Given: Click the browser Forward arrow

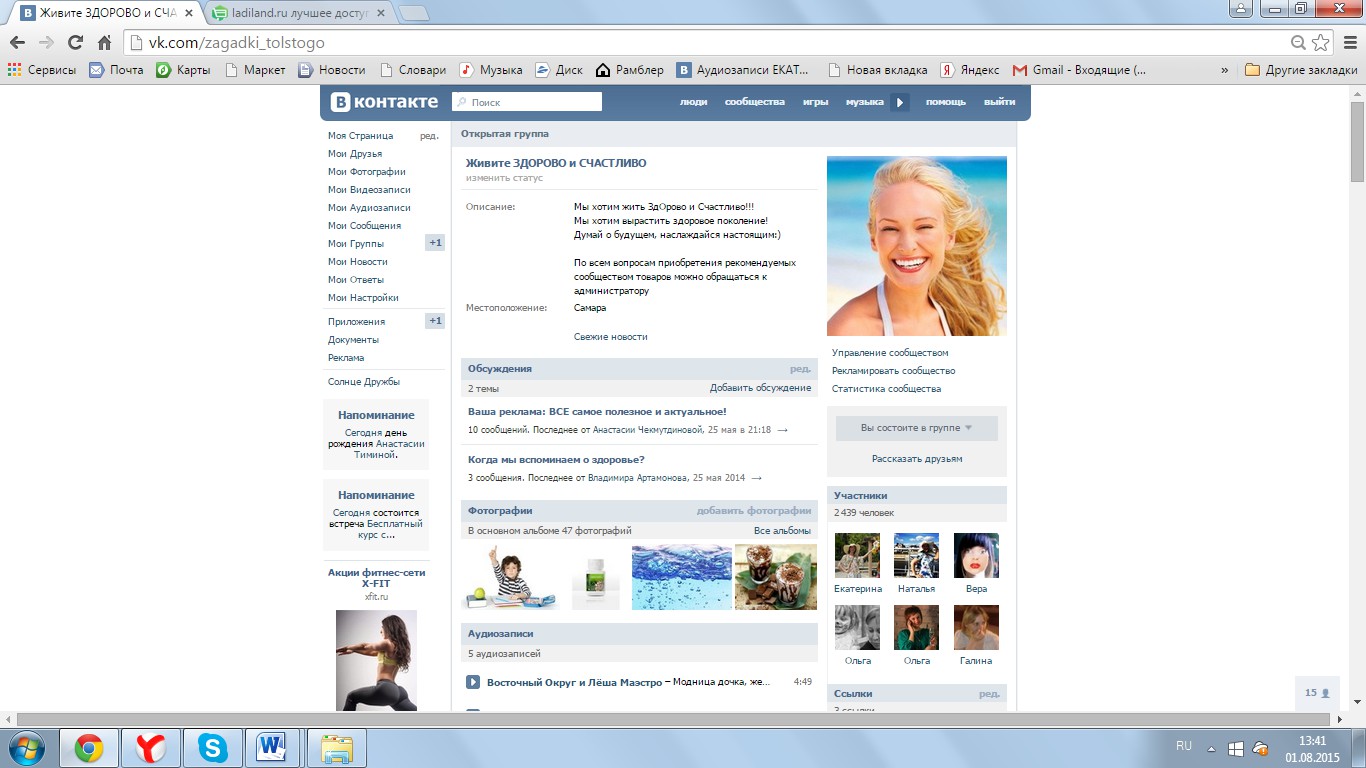Looking at the screenshot, I should pos(46,43).
